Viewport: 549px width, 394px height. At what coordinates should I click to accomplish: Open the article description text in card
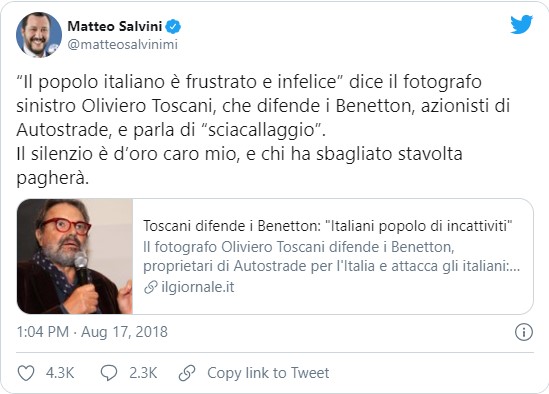tap(332, 256)
